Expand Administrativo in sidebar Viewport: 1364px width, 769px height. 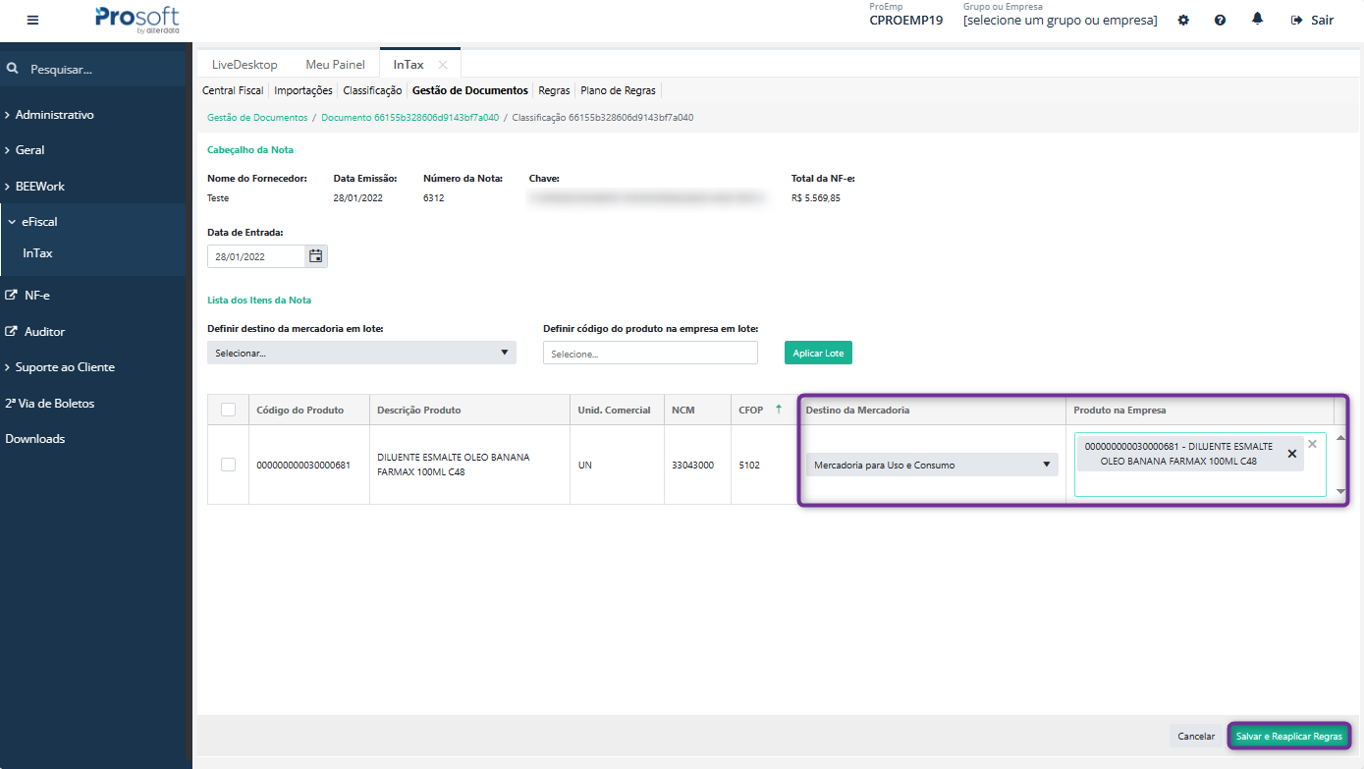tap(50, 115)
